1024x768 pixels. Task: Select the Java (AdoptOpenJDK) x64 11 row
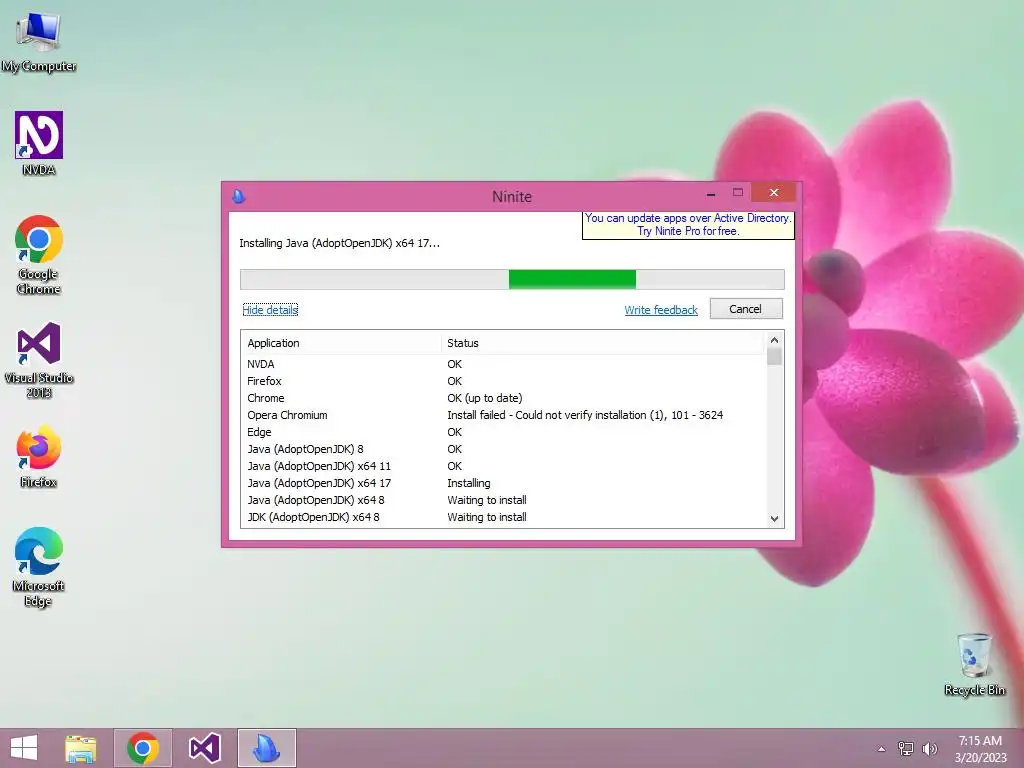(x=503, y=466)
